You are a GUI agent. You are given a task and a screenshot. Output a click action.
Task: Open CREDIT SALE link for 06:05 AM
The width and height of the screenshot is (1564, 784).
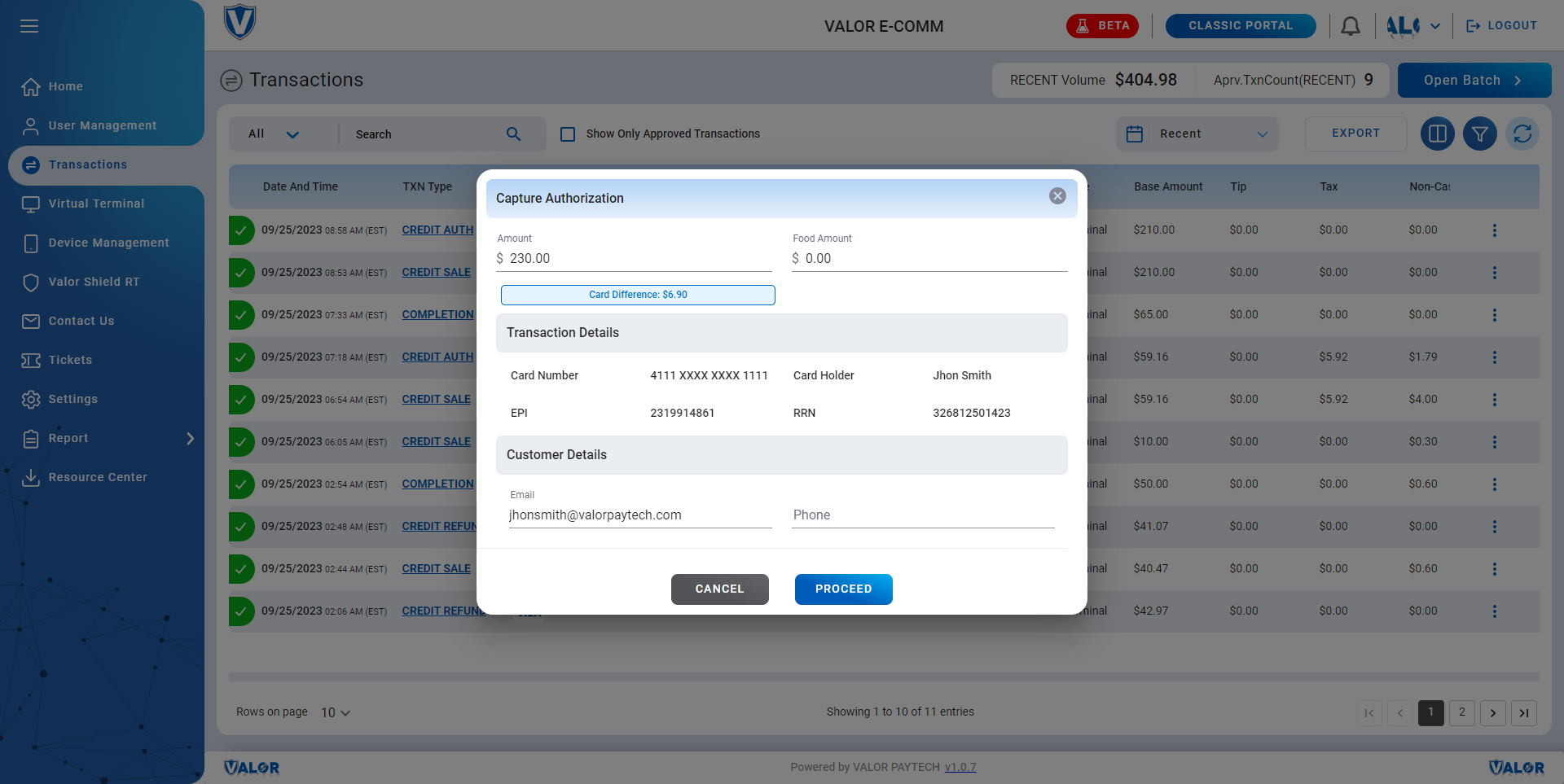pyautogui.click(x=436, y=442)
